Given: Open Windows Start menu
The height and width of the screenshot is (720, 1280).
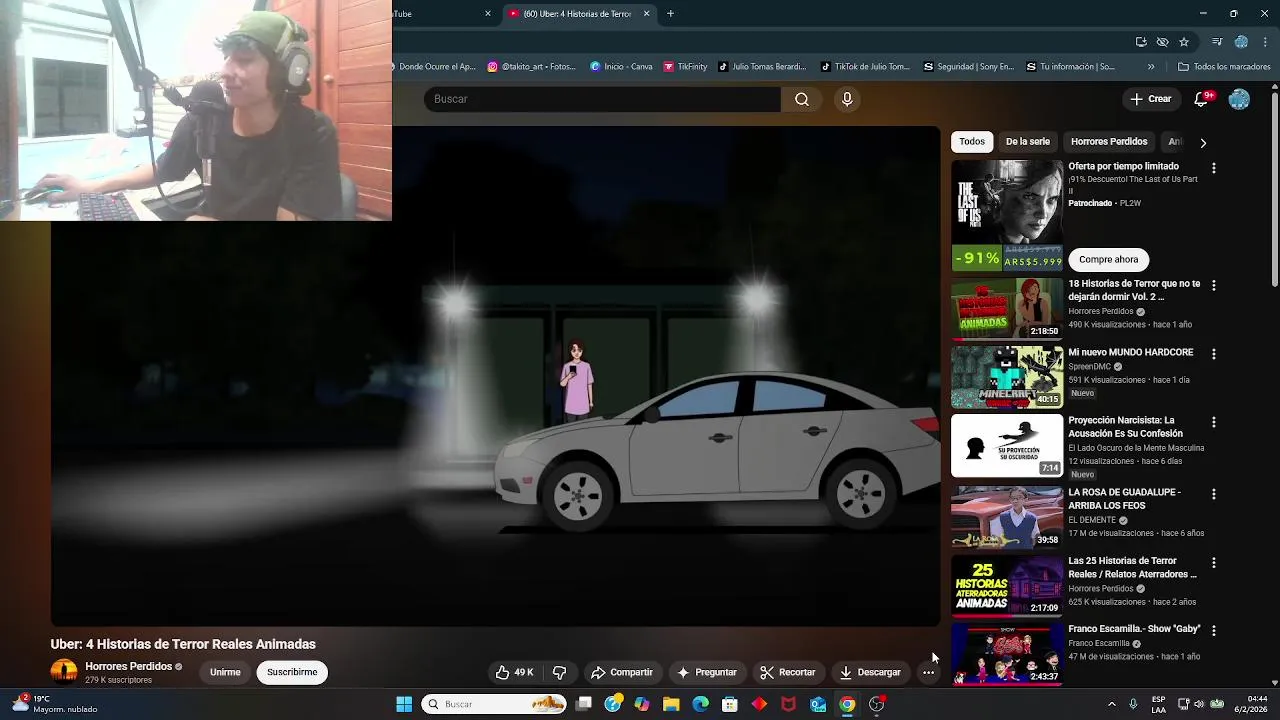Looking at the screenshot, I should click(x=404, y=704).
